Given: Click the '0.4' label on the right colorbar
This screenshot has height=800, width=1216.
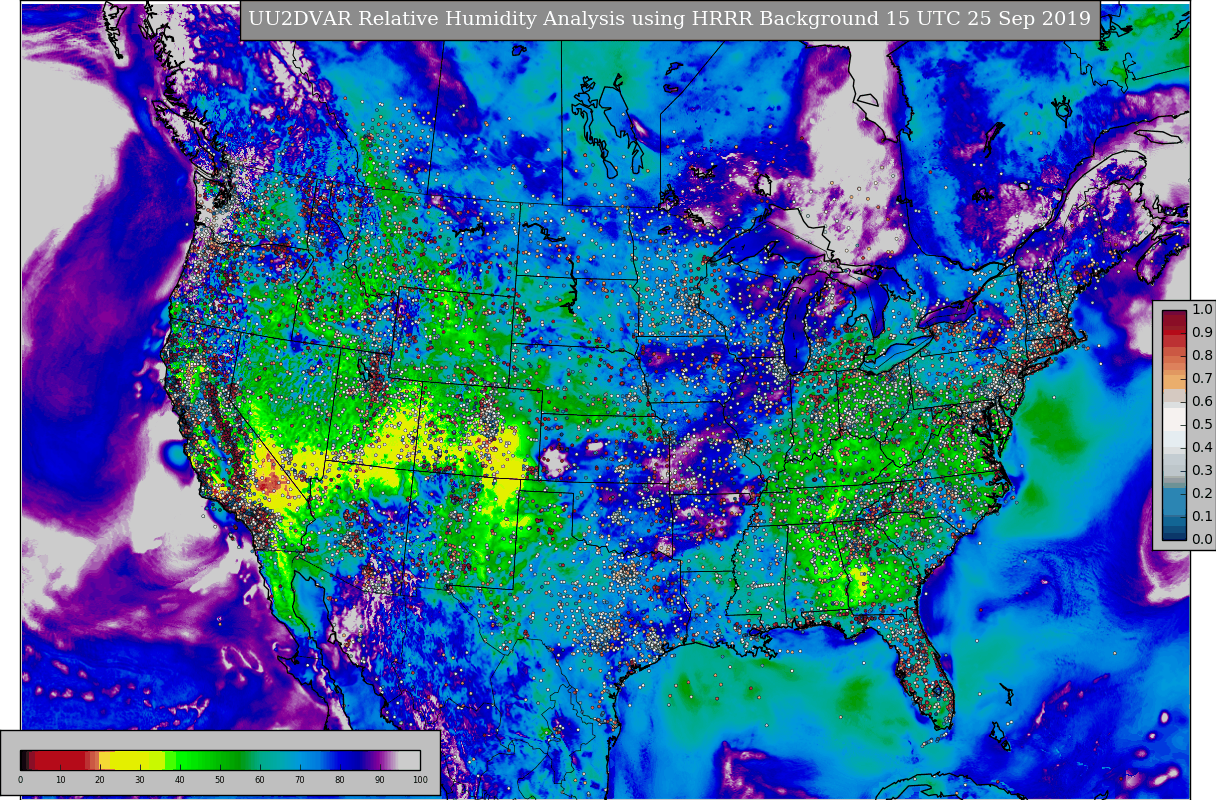Looking at the screenshot, I should point(1202,448).
